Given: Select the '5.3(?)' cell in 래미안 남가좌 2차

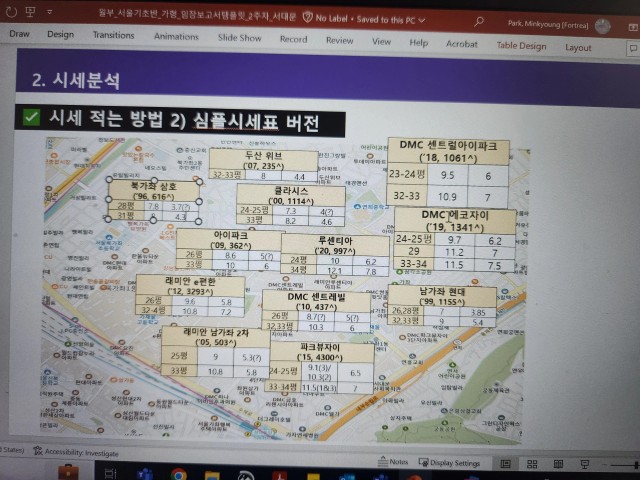Looking at the screenshot, I should (x=251, y=358).
